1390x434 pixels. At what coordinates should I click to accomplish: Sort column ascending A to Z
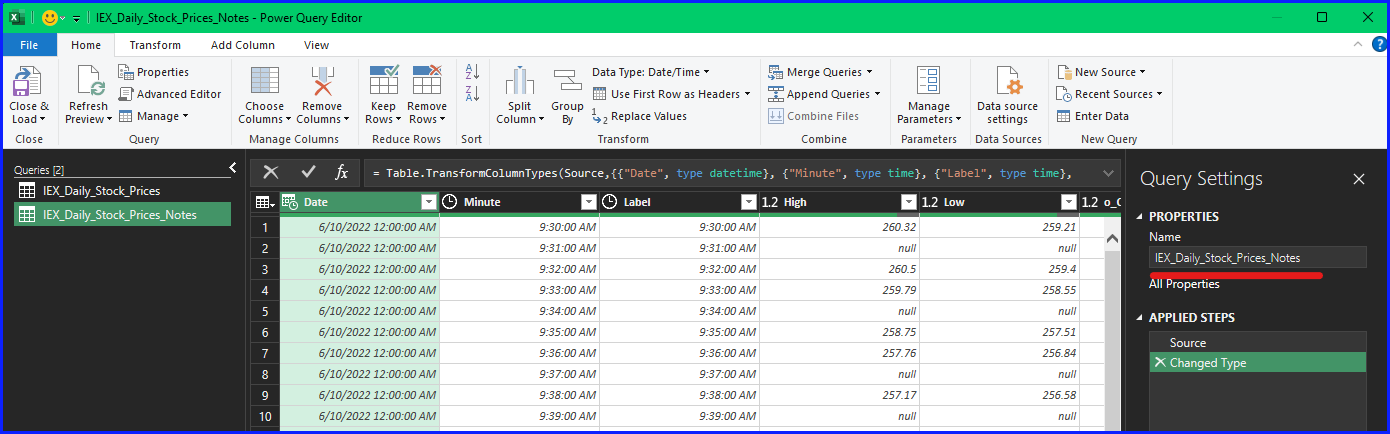coord(473,72)
